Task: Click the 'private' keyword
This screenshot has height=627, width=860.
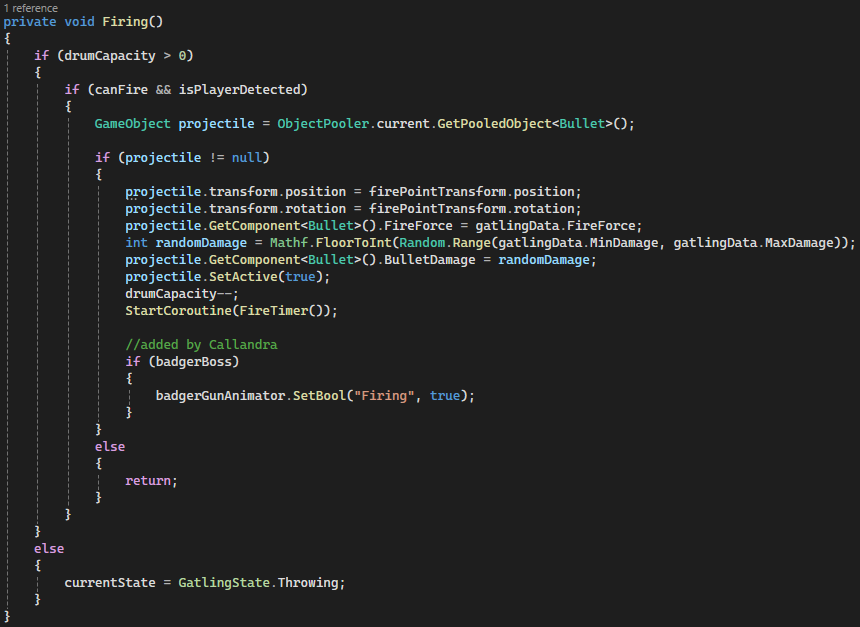Action: pyautogui.click(x=30, y=22)
